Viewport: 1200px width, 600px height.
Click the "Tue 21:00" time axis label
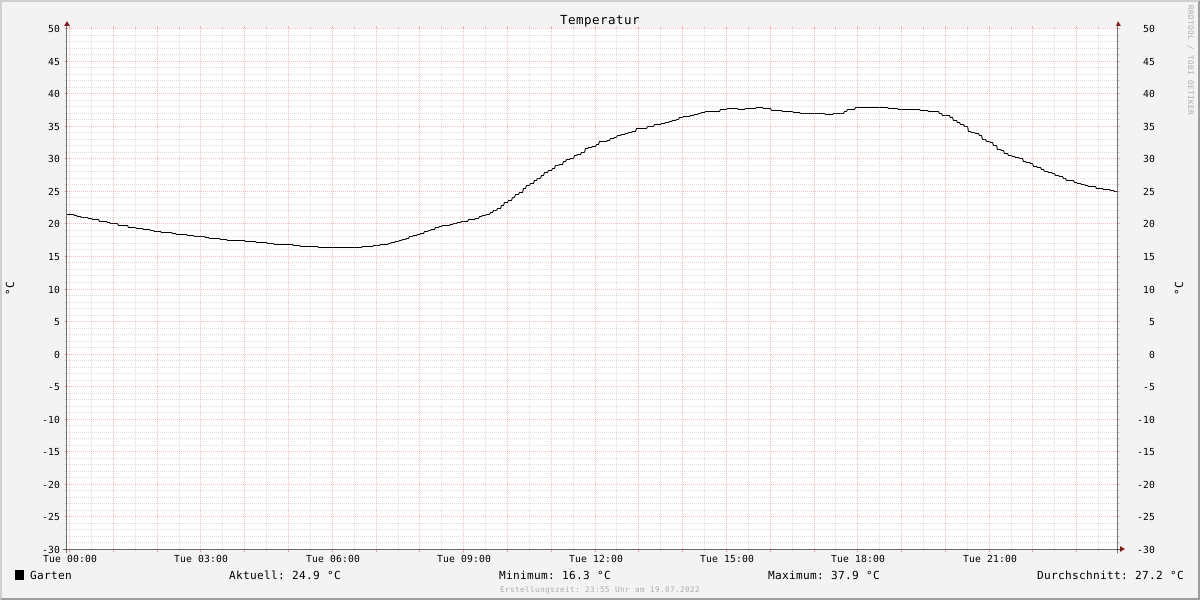click(x=990, y=559)
